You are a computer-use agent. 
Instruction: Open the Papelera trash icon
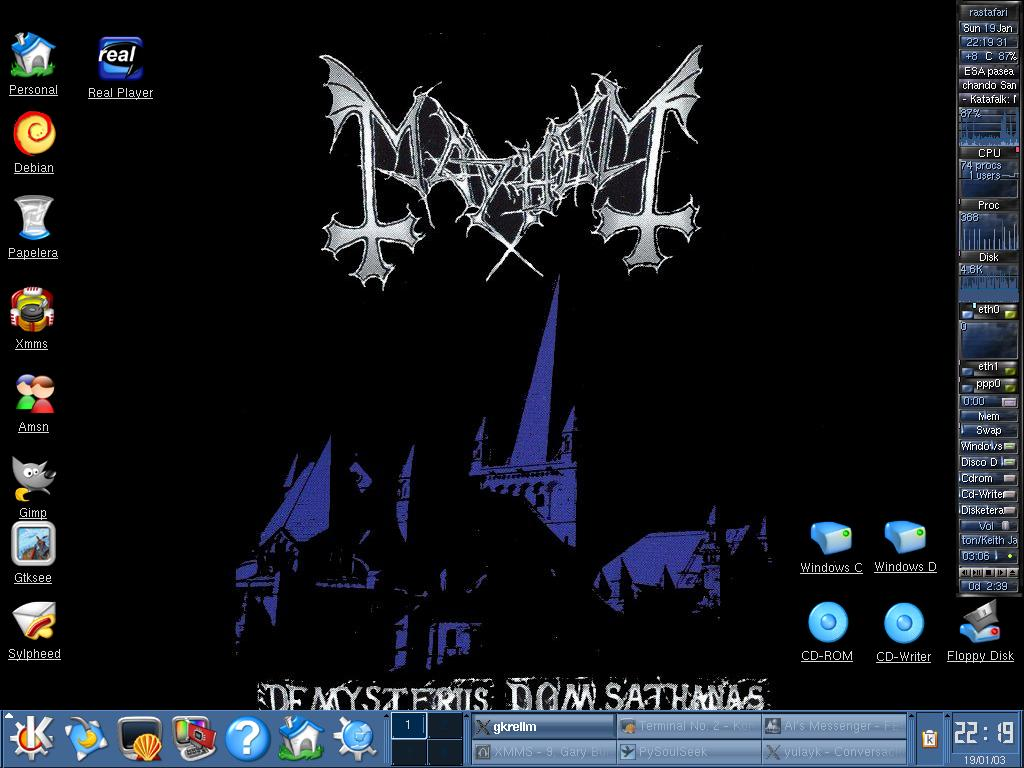pyautogui.click(x=33, y=217)
